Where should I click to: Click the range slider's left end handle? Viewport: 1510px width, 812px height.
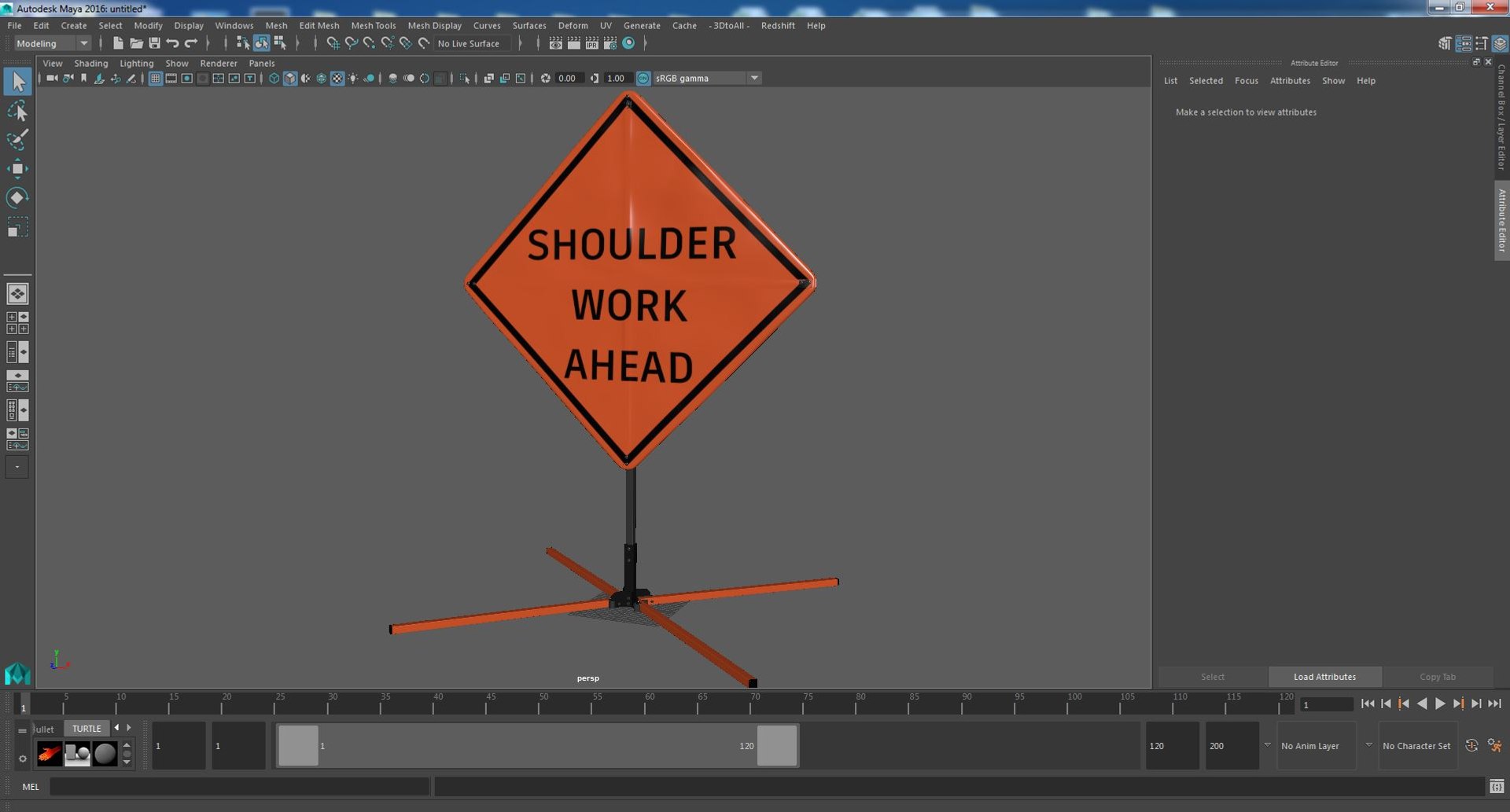coord(298,745)
